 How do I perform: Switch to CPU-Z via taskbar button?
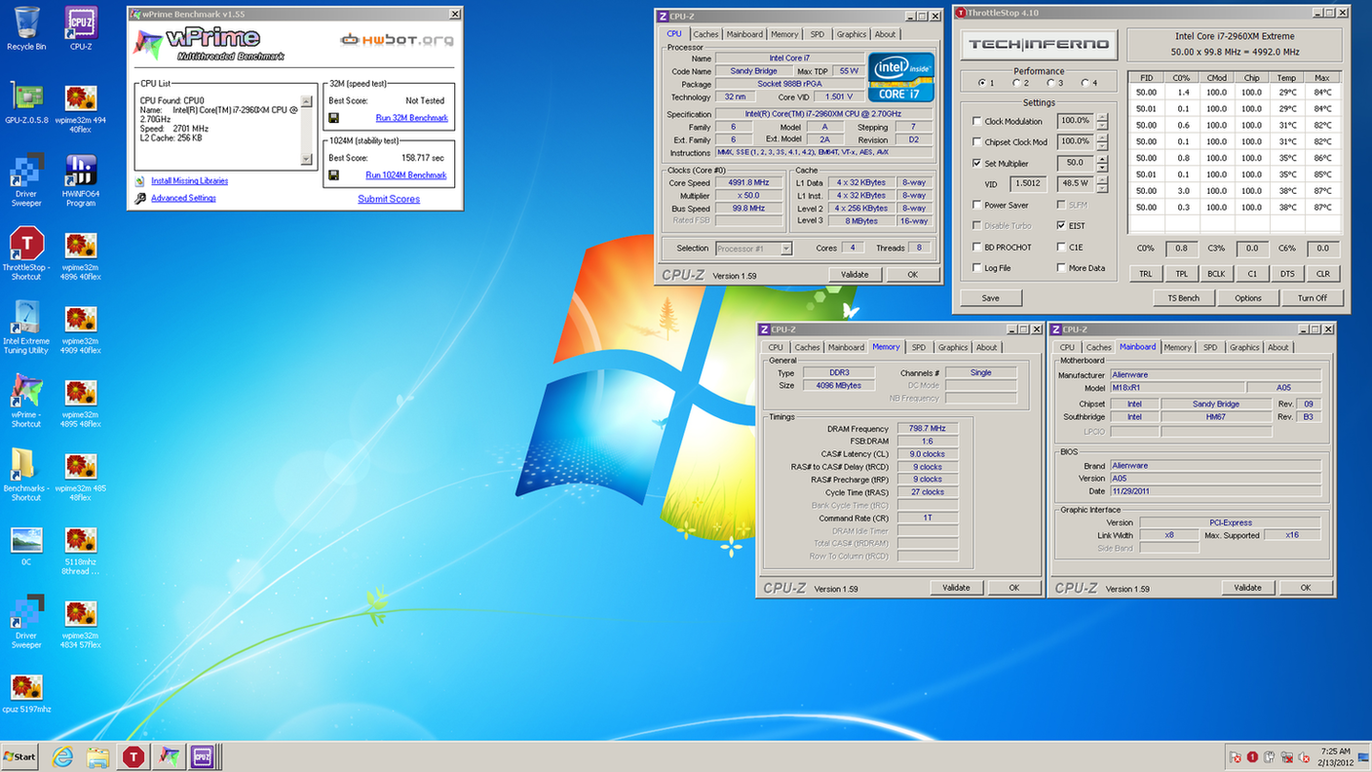[203, 757]
